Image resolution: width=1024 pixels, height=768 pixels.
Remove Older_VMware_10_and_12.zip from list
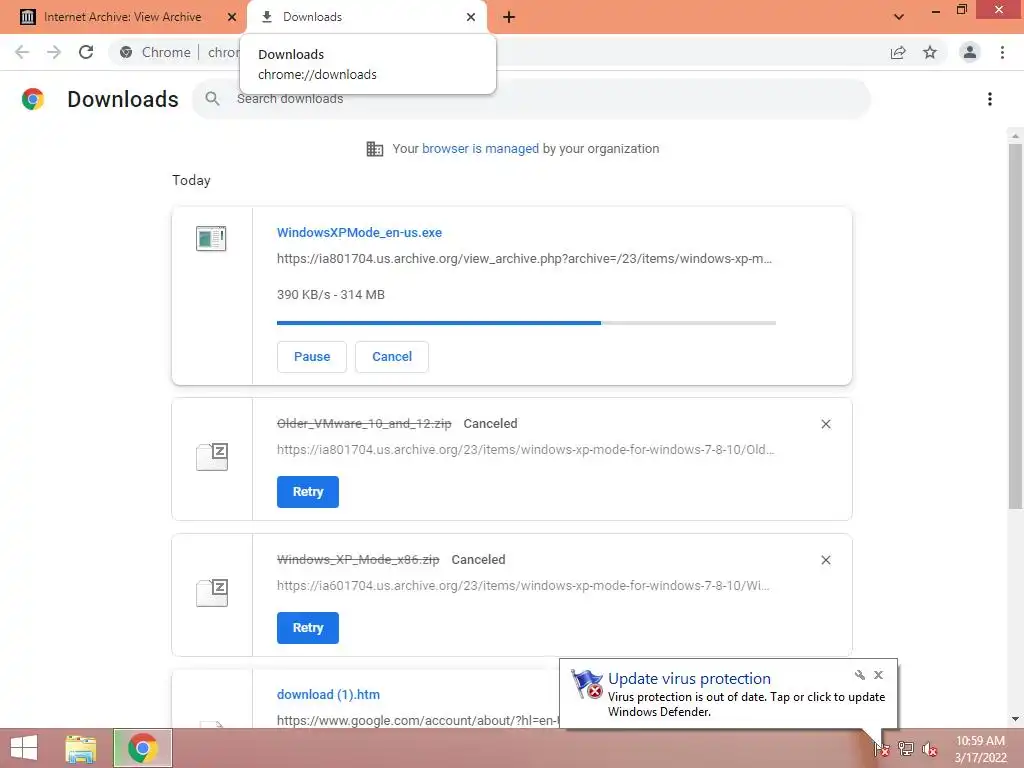tap(825, 424)
